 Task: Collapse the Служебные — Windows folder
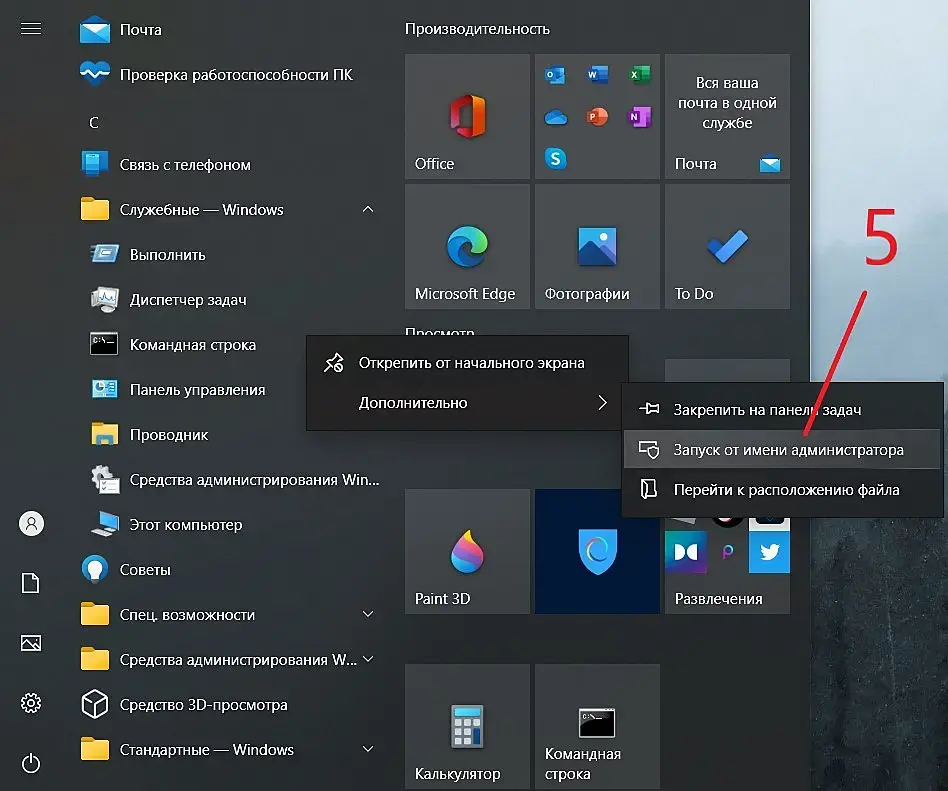(x=368, y=209)
